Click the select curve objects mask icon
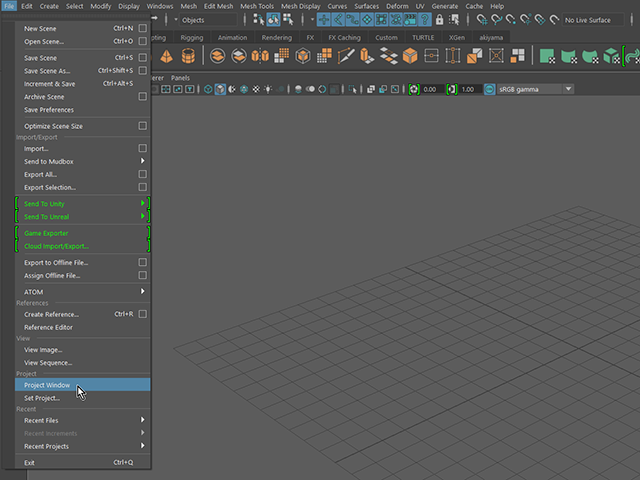The image size is (640, 480). (x=352, y=19)
